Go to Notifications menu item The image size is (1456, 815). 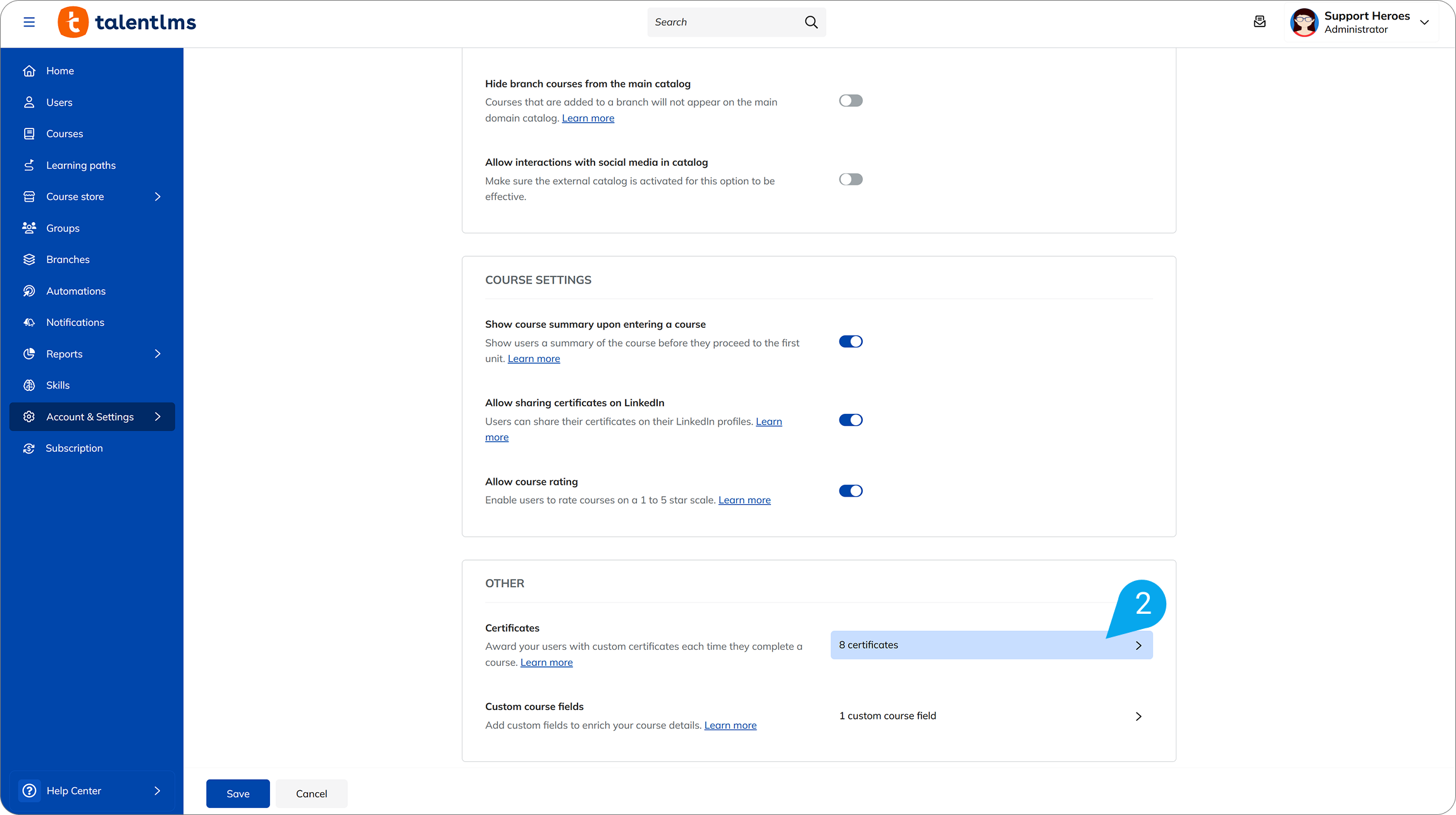tap(75, 322)
